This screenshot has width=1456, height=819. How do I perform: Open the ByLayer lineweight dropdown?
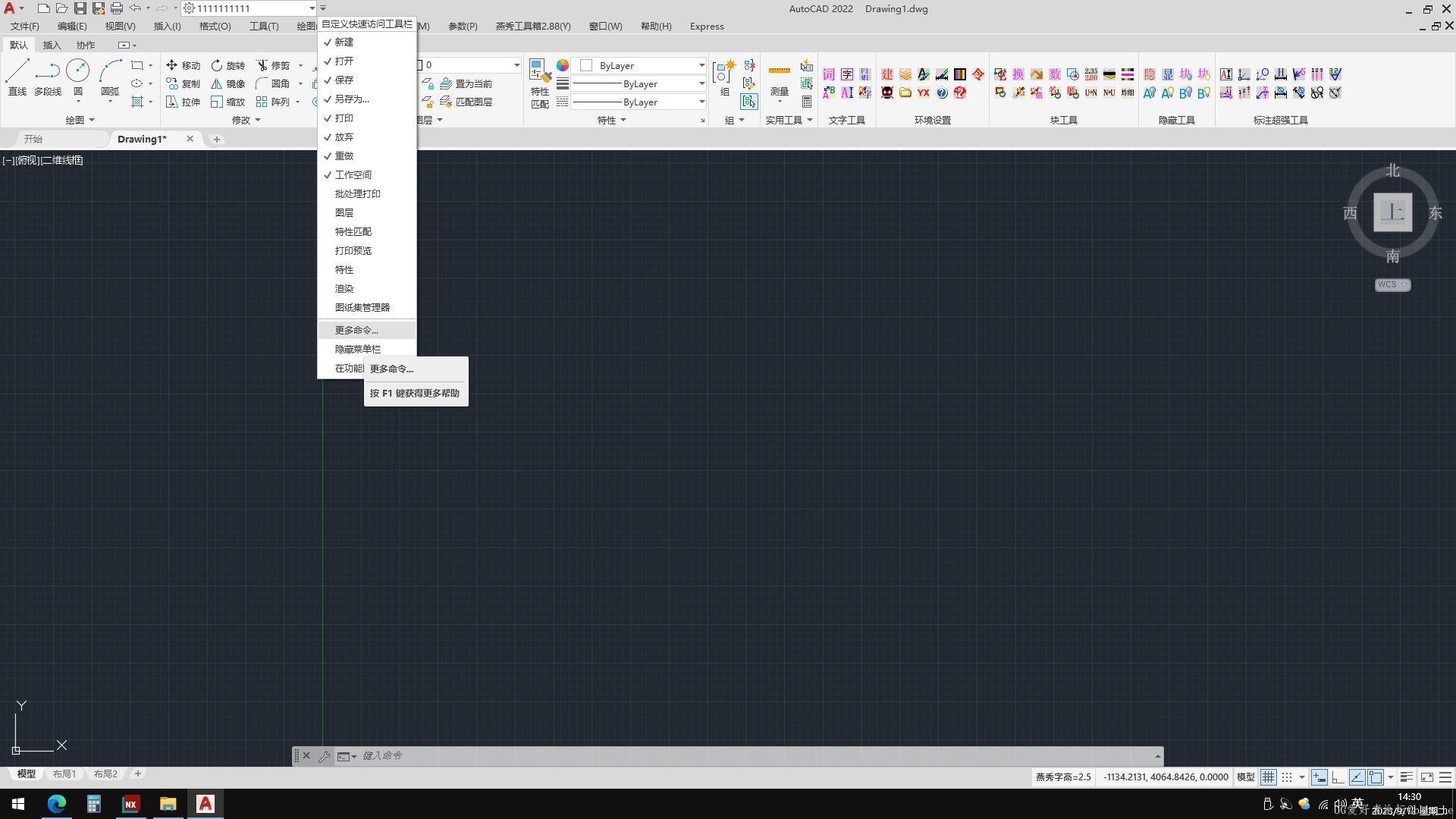click(640, 84)
